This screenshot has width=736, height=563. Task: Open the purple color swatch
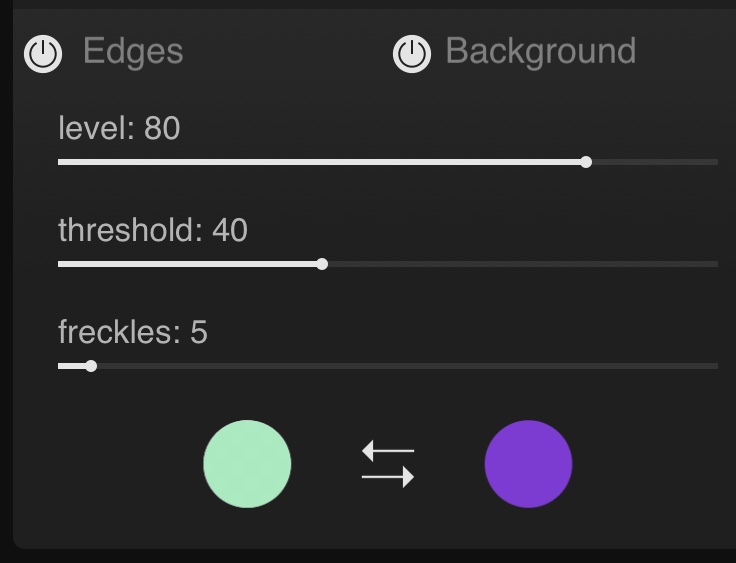point(528,464)
